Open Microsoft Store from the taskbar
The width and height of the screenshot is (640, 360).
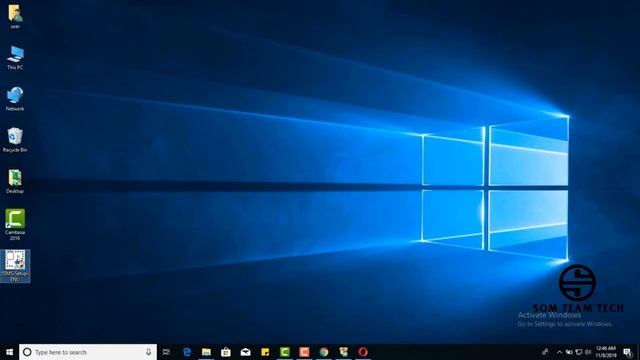point(226,352)
